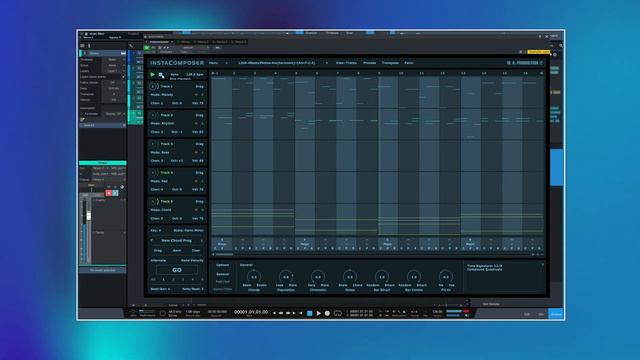The height and width of the screenshot is (360, 640).
Task: Adjust the Fill In knob
Action: (446, 277)
